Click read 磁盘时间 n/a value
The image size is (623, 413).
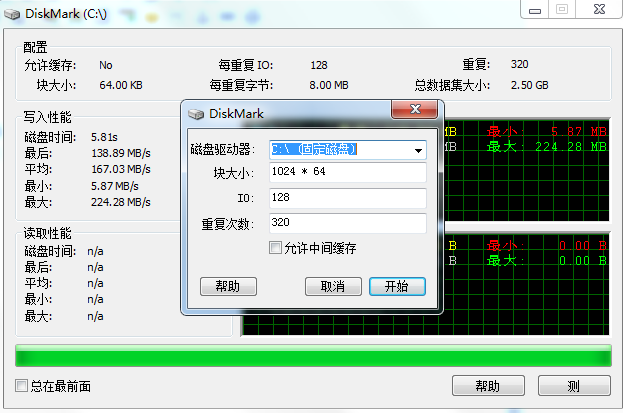[95, 251]
